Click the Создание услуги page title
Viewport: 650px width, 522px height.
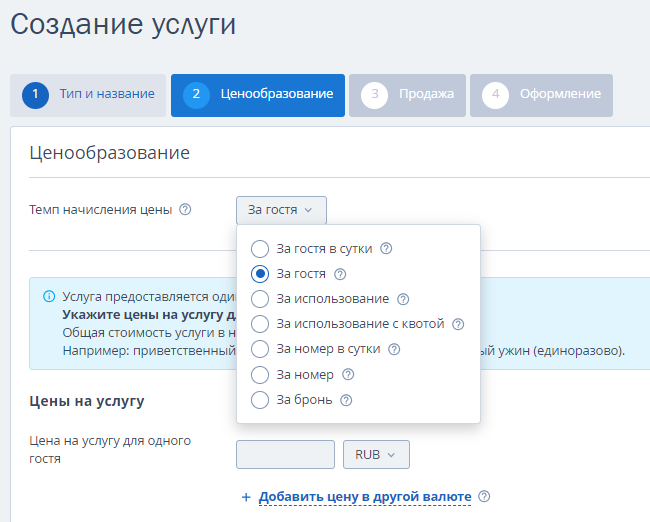123,25
